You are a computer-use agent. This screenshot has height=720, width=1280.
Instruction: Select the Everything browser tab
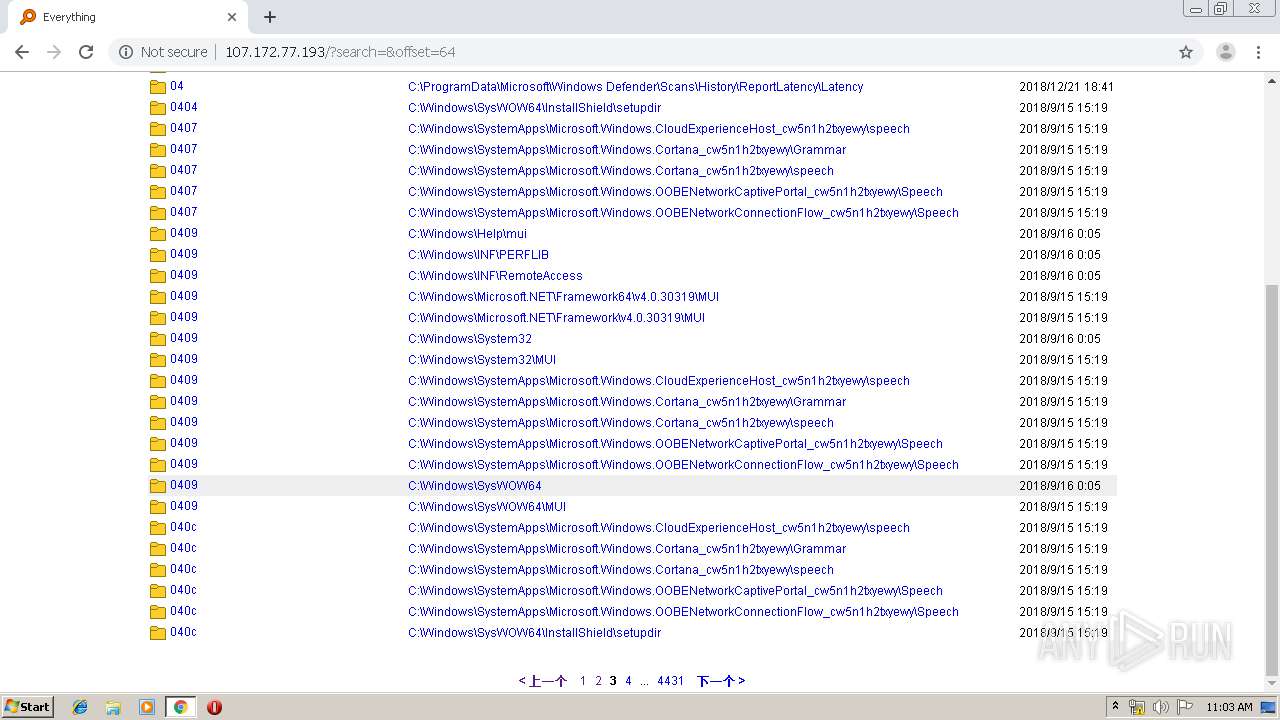pos(128,17)
